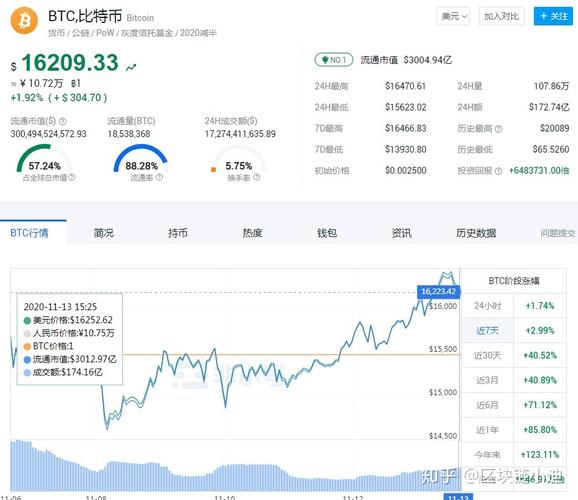
Task: Click the 问题提交 link
Action: click(558, 233)
